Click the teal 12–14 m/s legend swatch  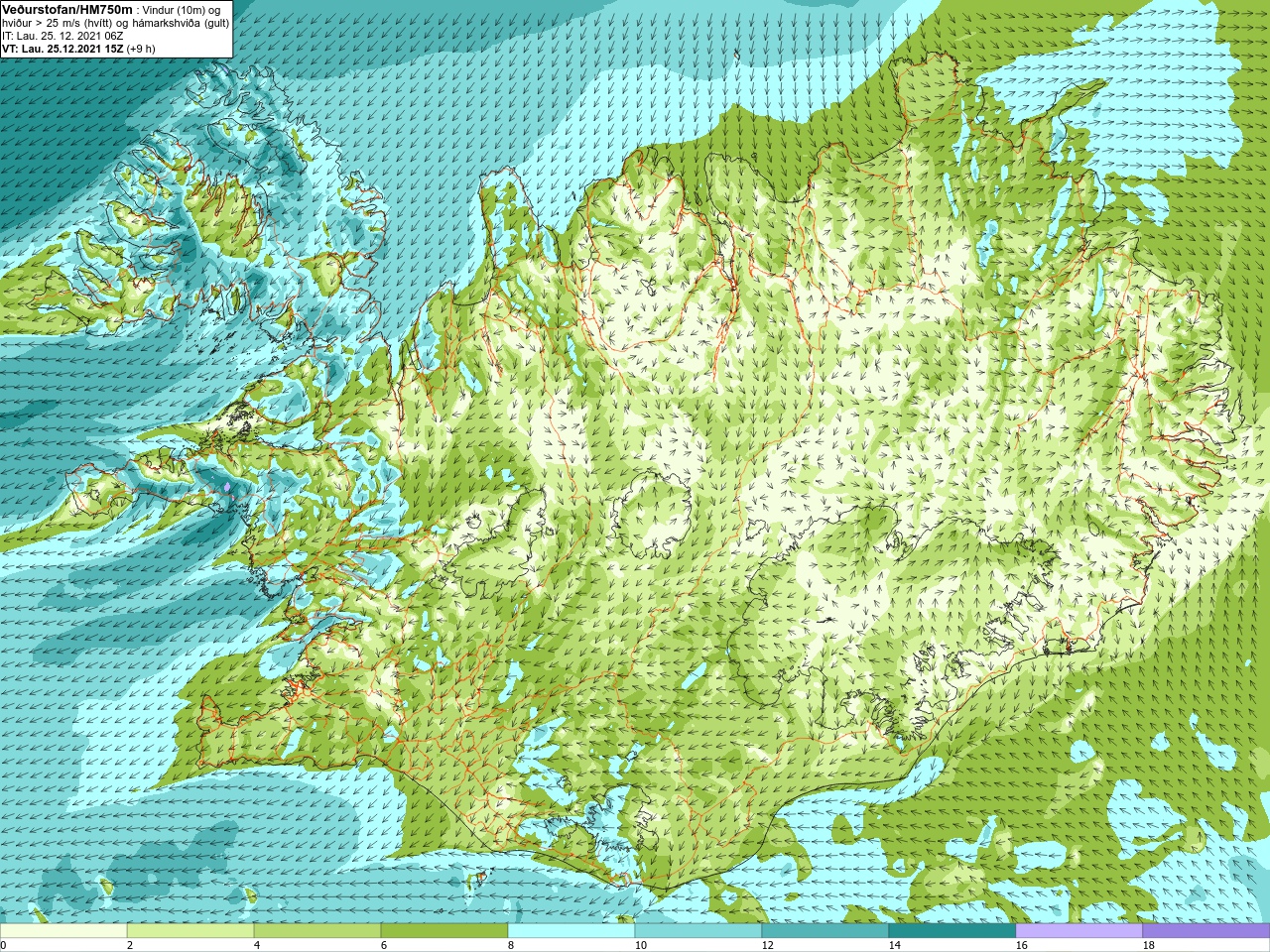coord(825,931)
